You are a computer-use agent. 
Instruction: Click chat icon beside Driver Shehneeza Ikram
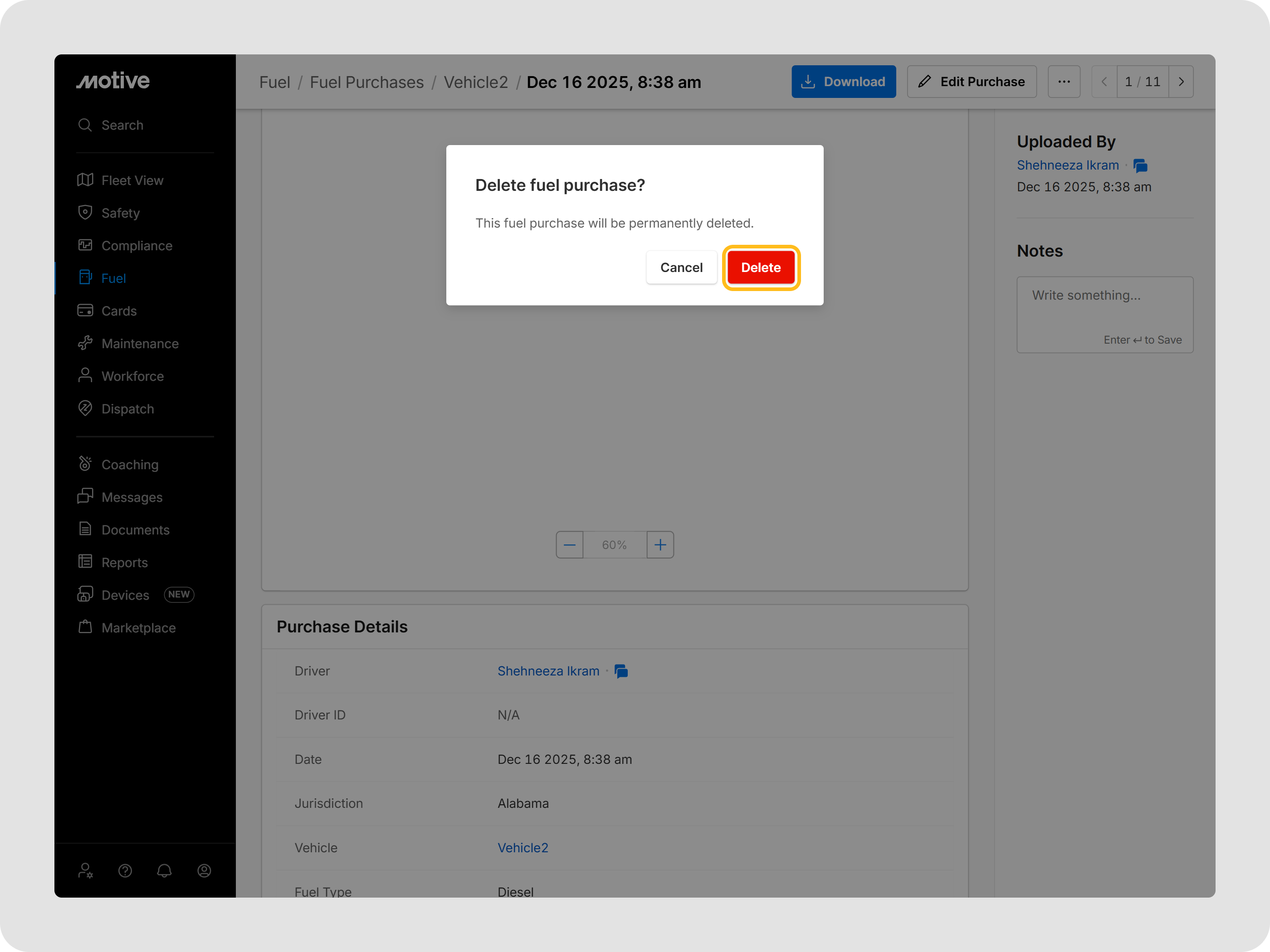pos(621,671)
